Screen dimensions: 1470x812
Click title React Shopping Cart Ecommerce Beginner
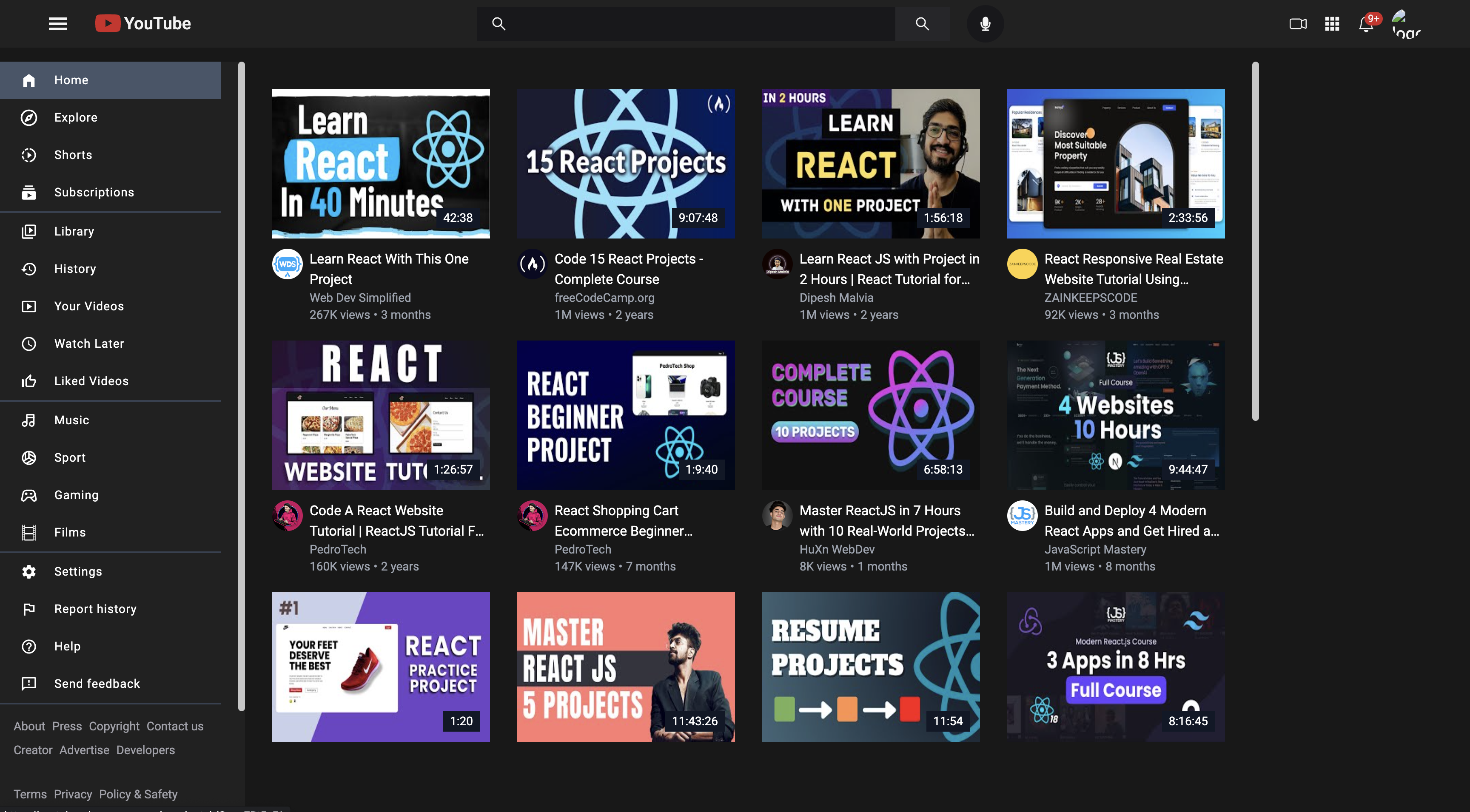(x=624, y=521)
